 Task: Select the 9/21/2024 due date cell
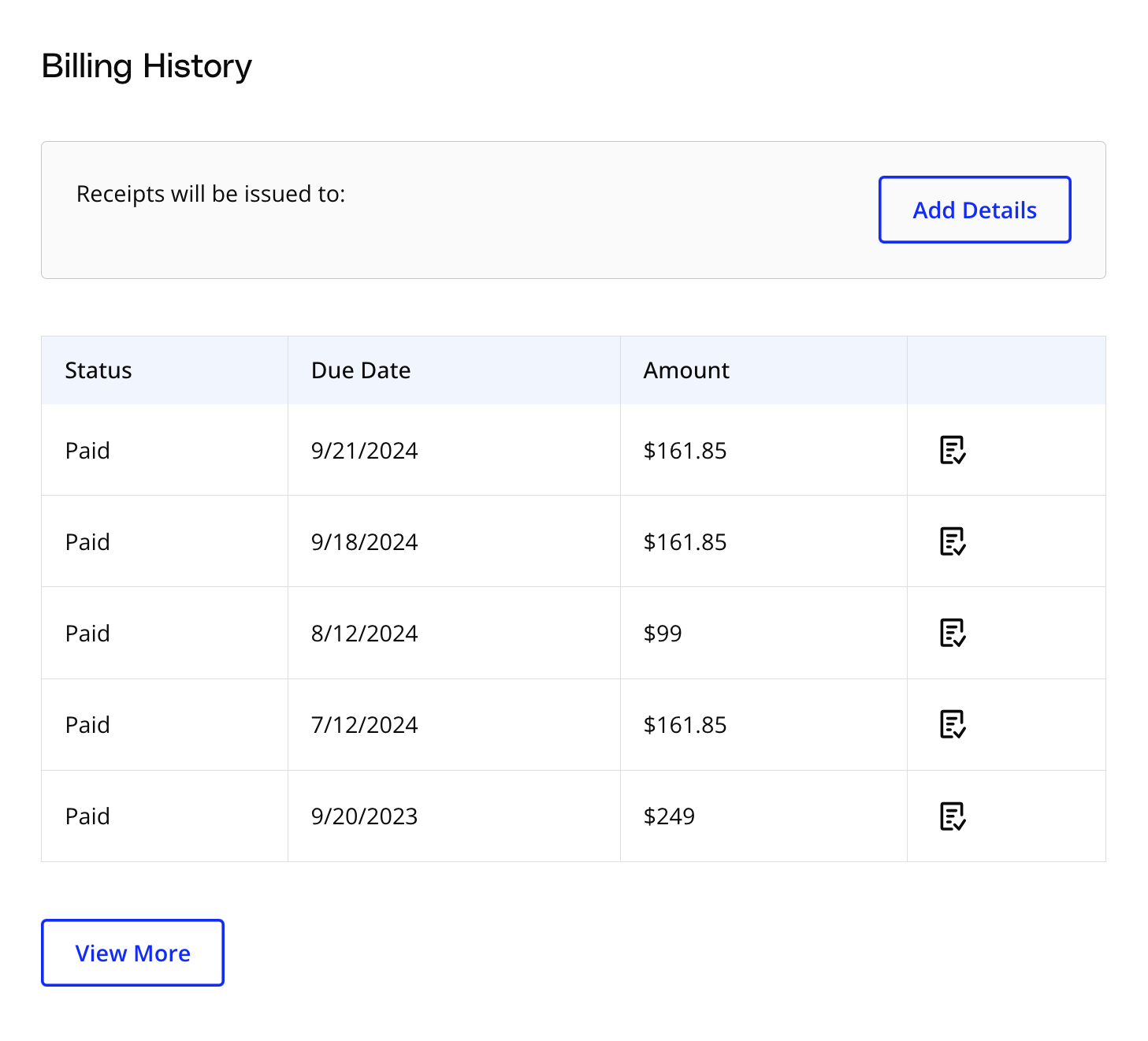[364, 451]
